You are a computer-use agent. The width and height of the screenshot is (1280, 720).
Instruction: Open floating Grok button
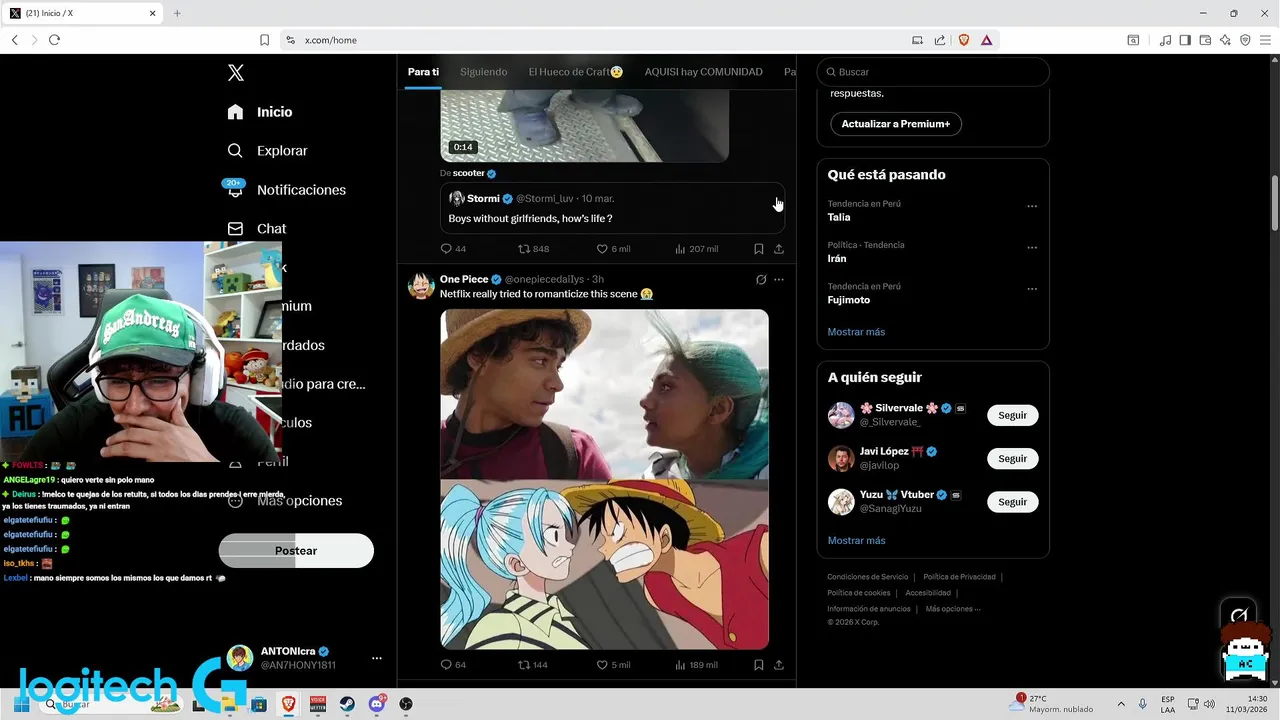pos(1239,615)
